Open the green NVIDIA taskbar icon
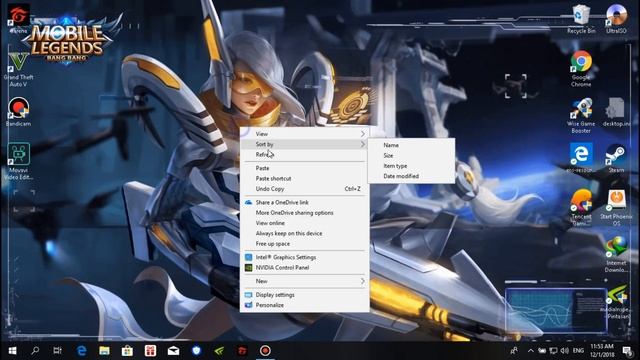Viewport: 640px width, 360px height. point(219,351)
